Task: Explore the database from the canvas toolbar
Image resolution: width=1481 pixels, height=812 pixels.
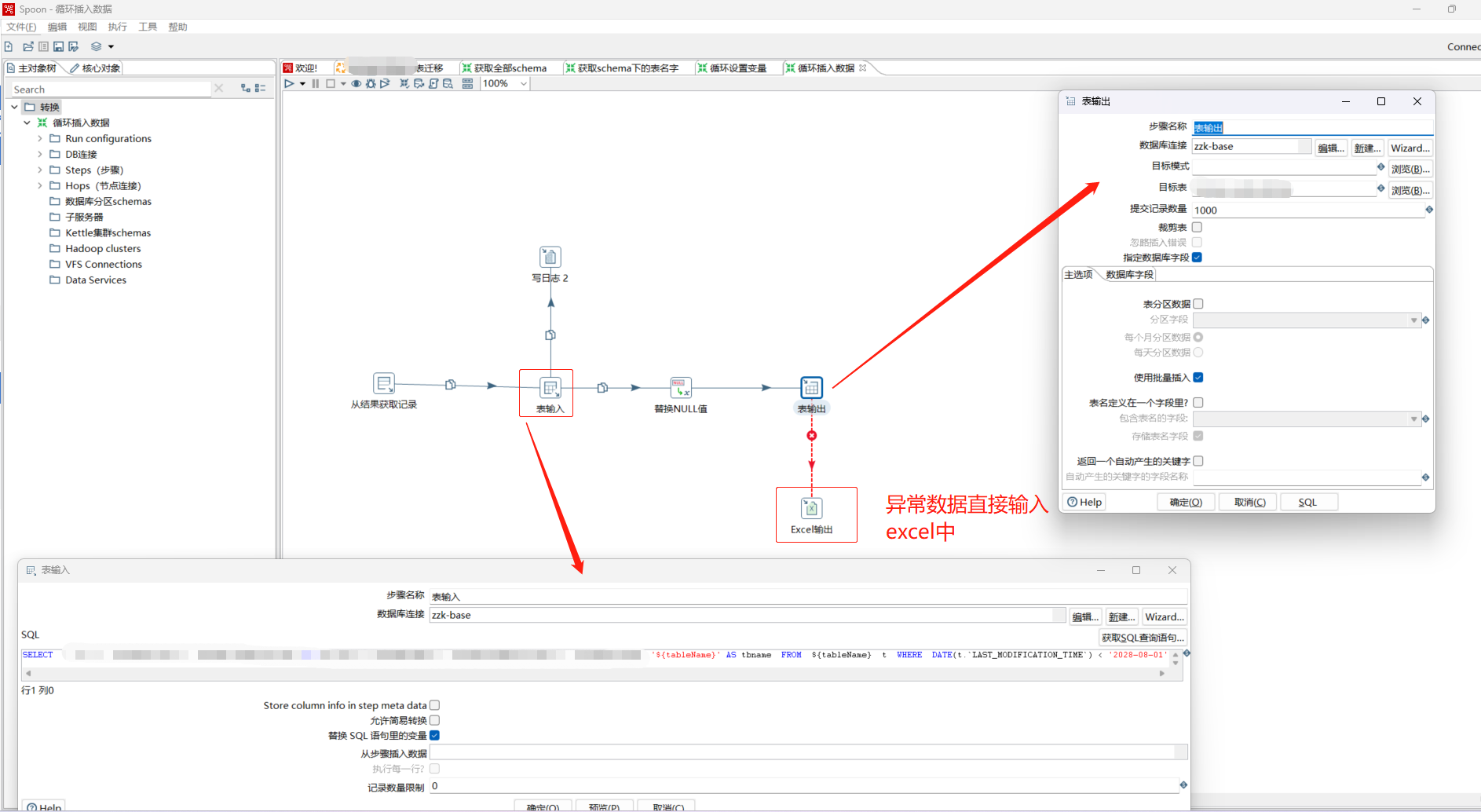Action: click(x=448, y=83)
